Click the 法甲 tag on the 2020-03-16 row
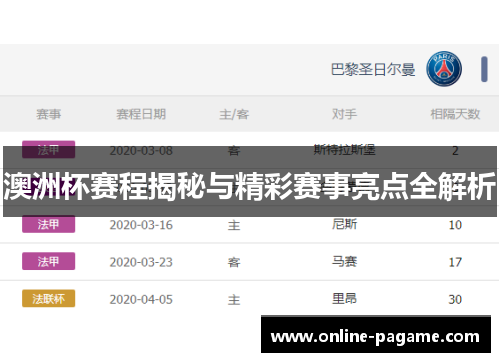 (x=49, y=224)
